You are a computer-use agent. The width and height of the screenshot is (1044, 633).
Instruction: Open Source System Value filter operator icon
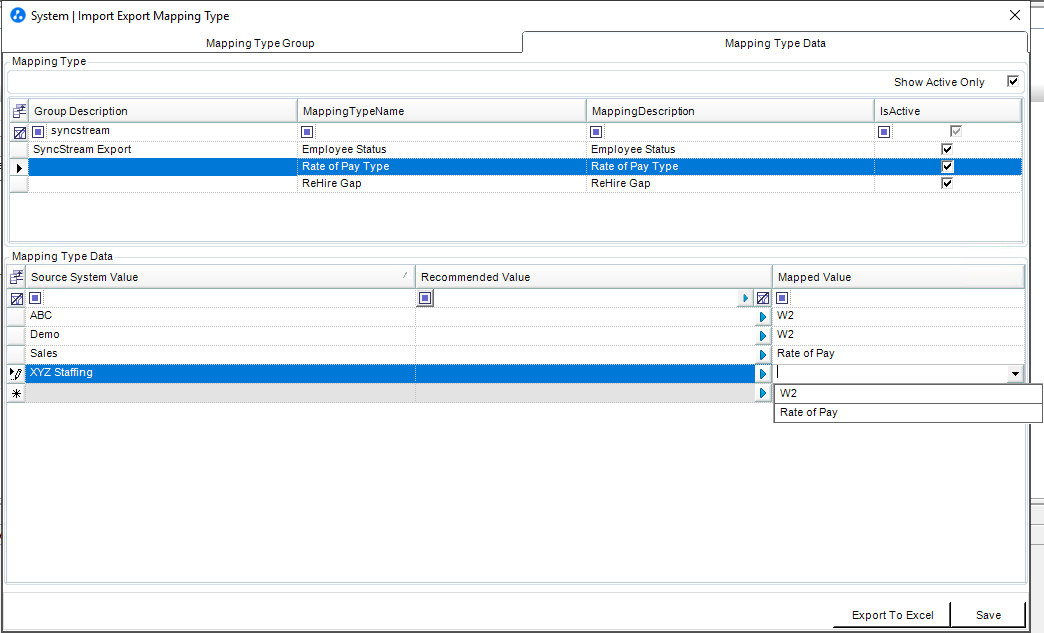click(35, 298)
